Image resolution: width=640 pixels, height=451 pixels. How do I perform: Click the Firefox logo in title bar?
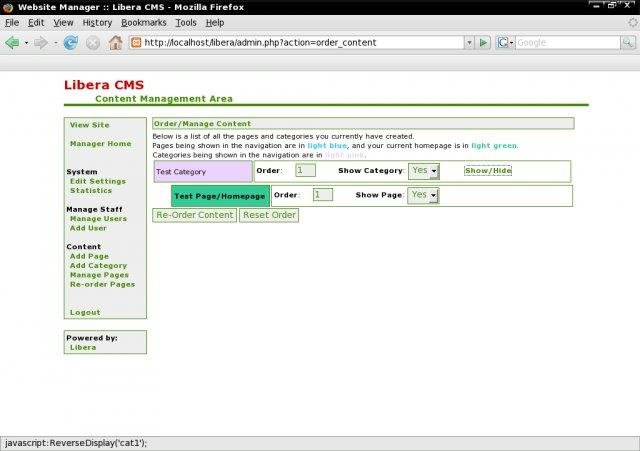pyautogui.click(x=8, y=7)
